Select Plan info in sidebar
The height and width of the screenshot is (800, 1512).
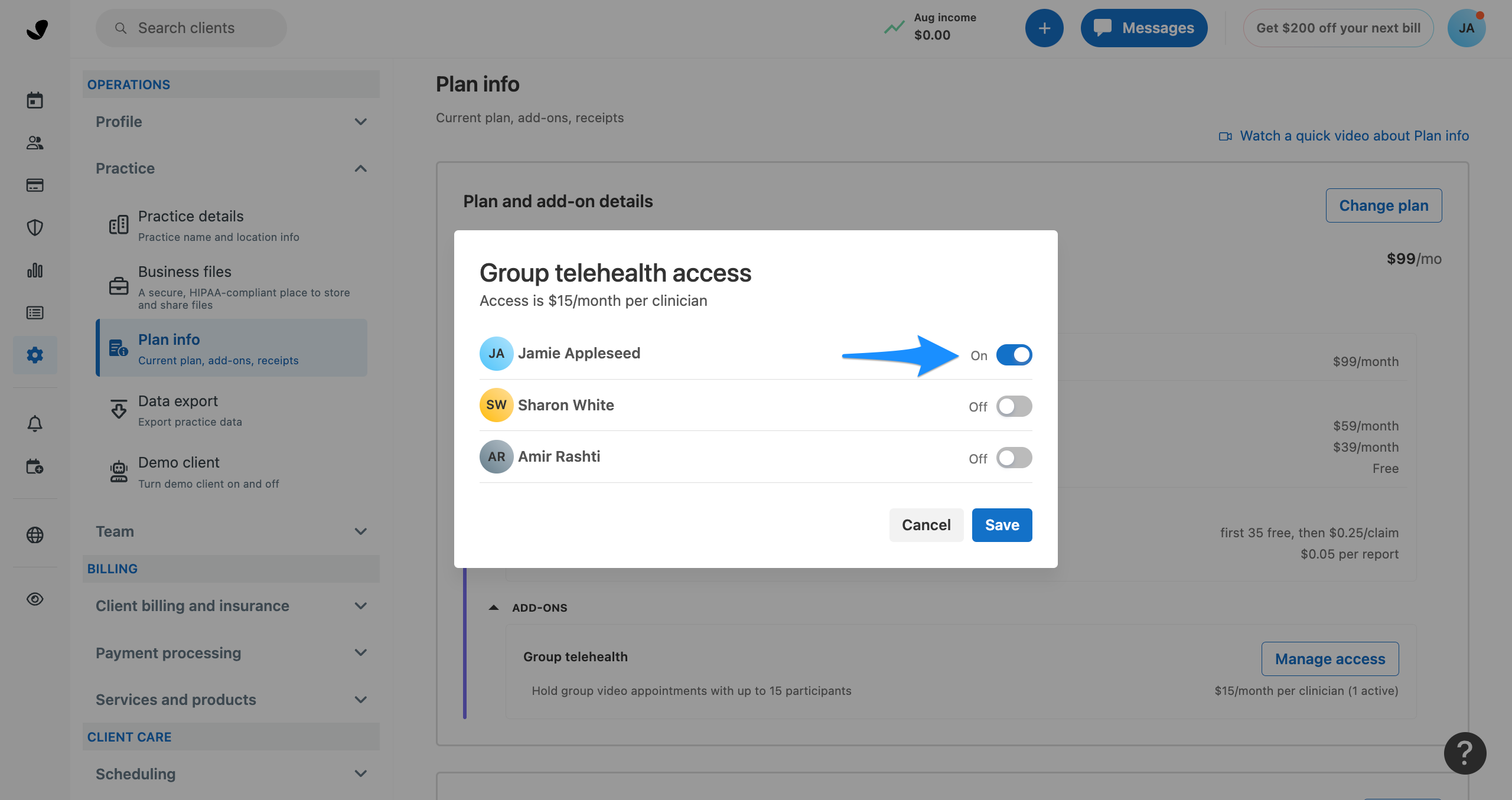tap(232, 348)
